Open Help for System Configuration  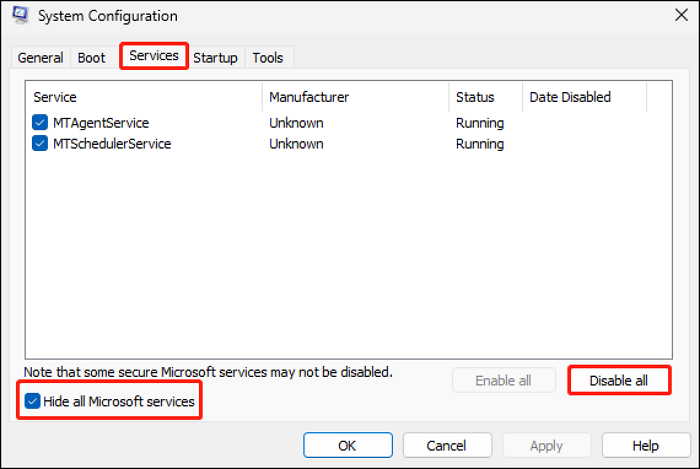click(645, 445)
